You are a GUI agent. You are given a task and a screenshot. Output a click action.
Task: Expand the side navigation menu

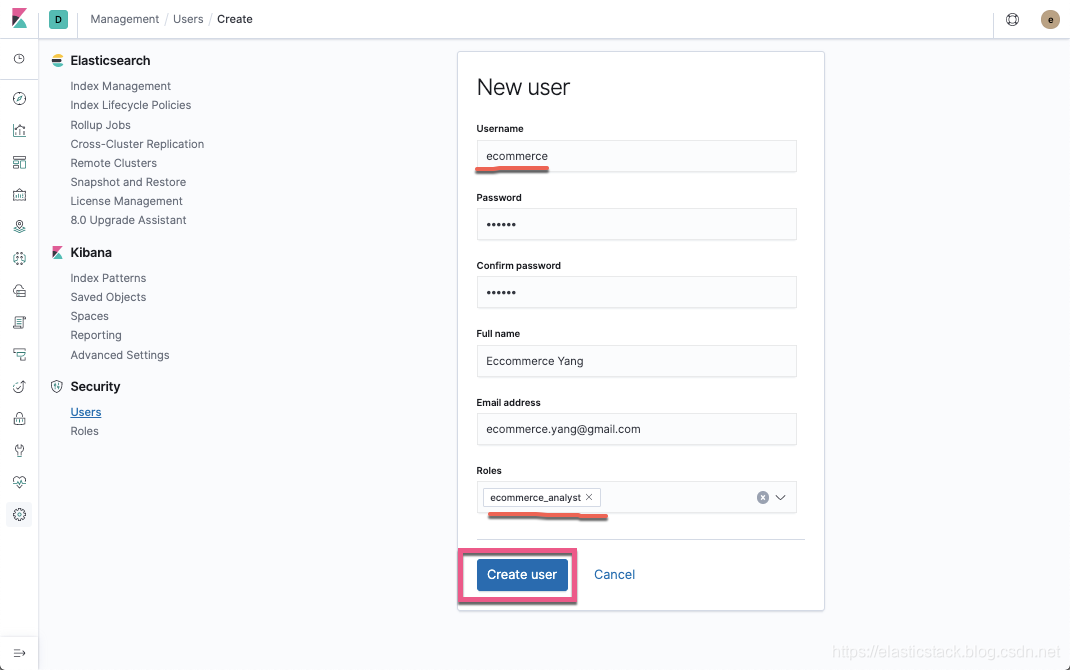pyautogui.click(x=19, y=653)
